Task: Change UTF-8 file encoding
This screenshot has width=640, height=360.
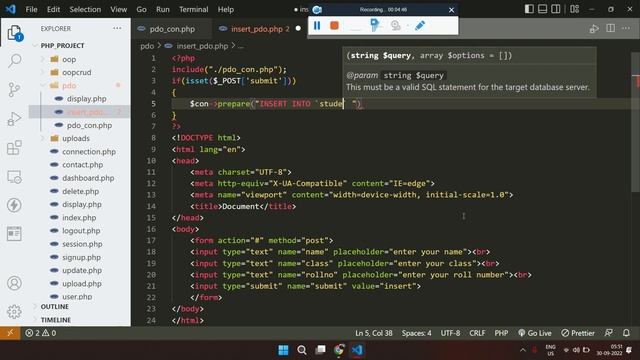Action: 450,333
